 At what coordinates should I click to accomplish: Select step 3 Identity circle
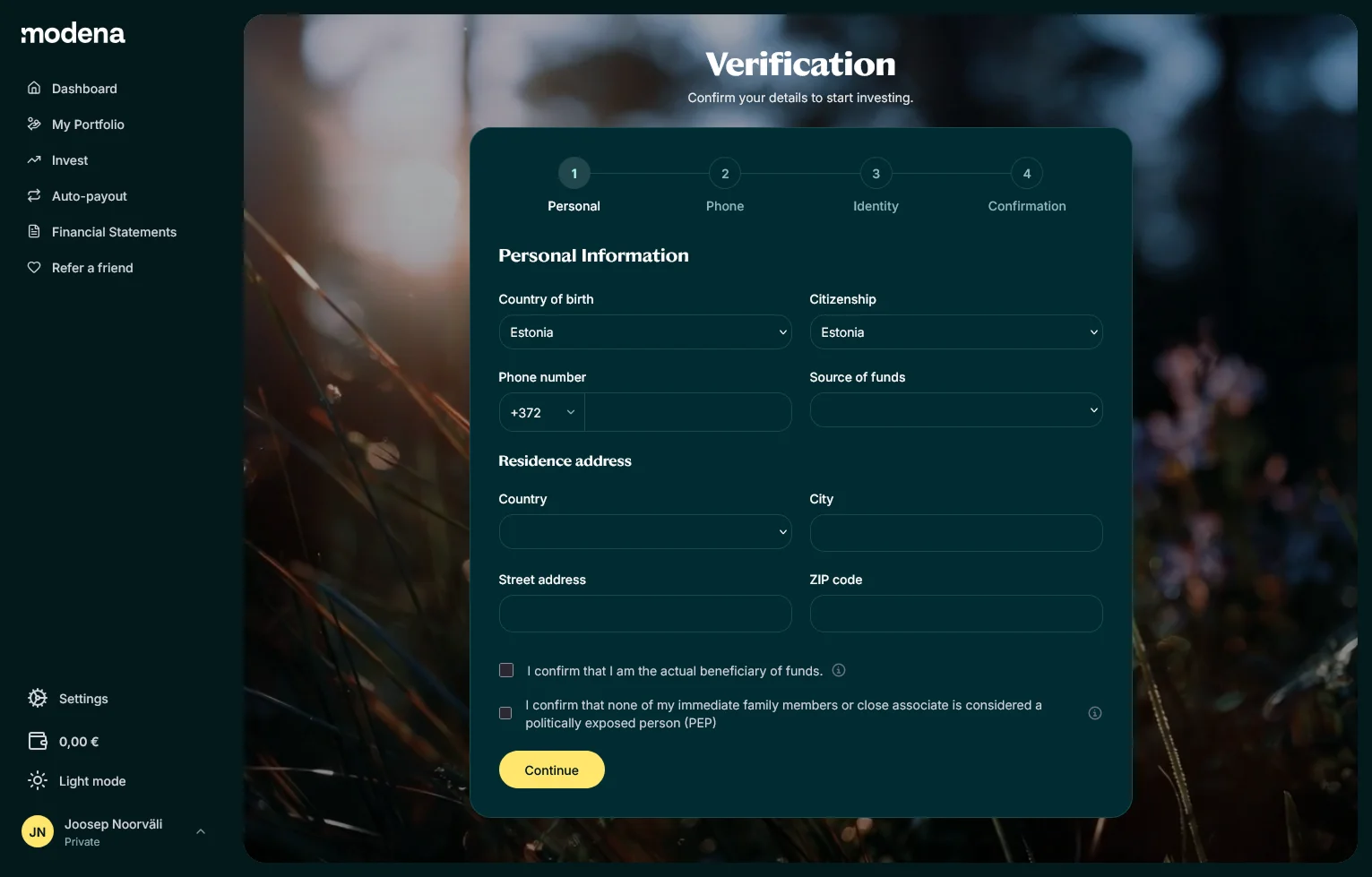pyautogui.click(x=876, y=174)
